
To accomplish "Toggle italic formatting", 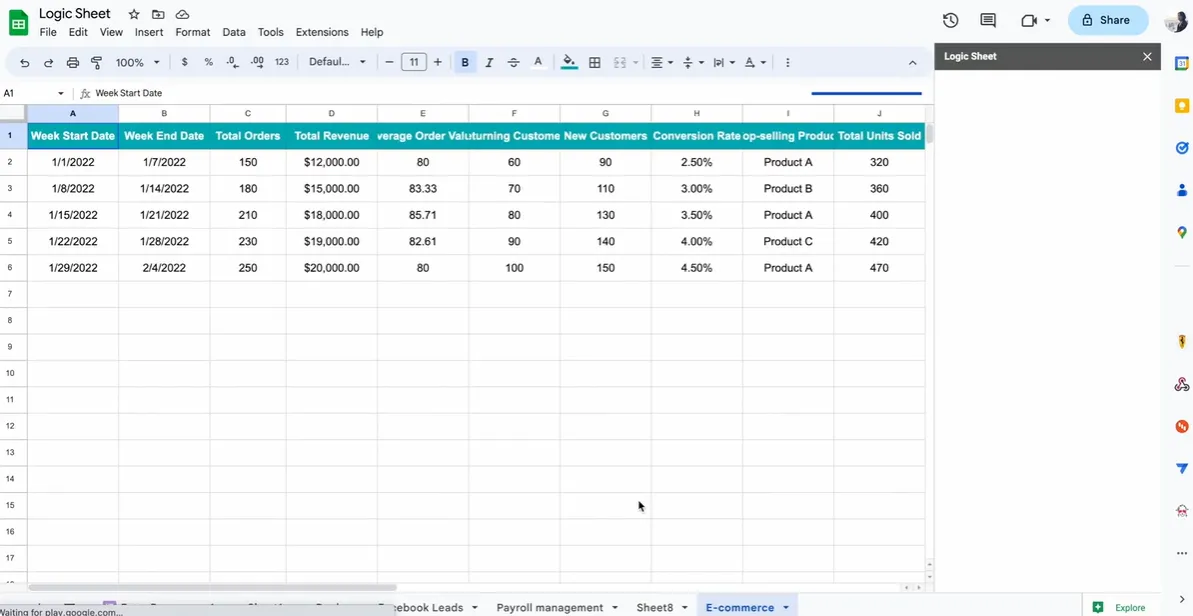I will pos(489,62).
